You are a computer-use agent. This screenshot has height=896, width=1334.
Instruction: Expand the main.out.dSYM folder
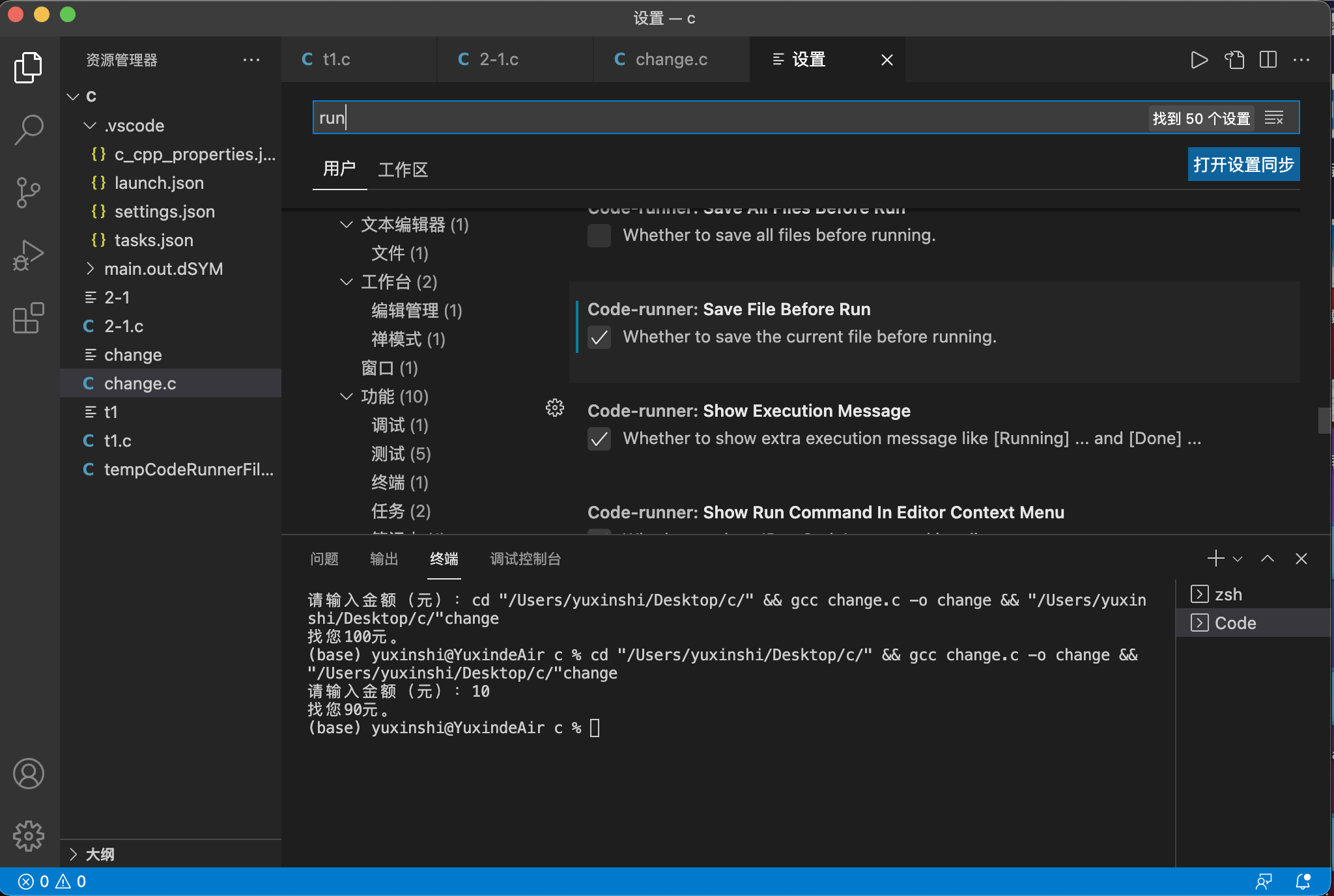click(x=90, y=268)
